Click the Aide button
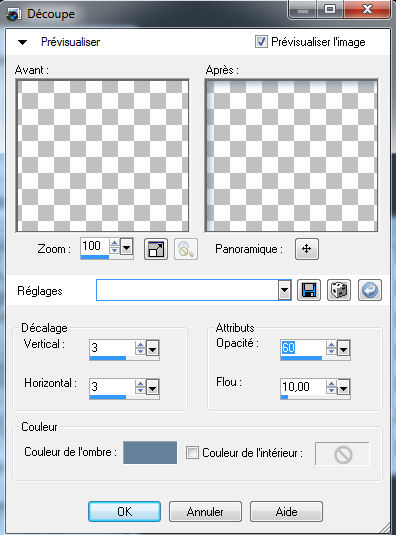 [287, 511]
